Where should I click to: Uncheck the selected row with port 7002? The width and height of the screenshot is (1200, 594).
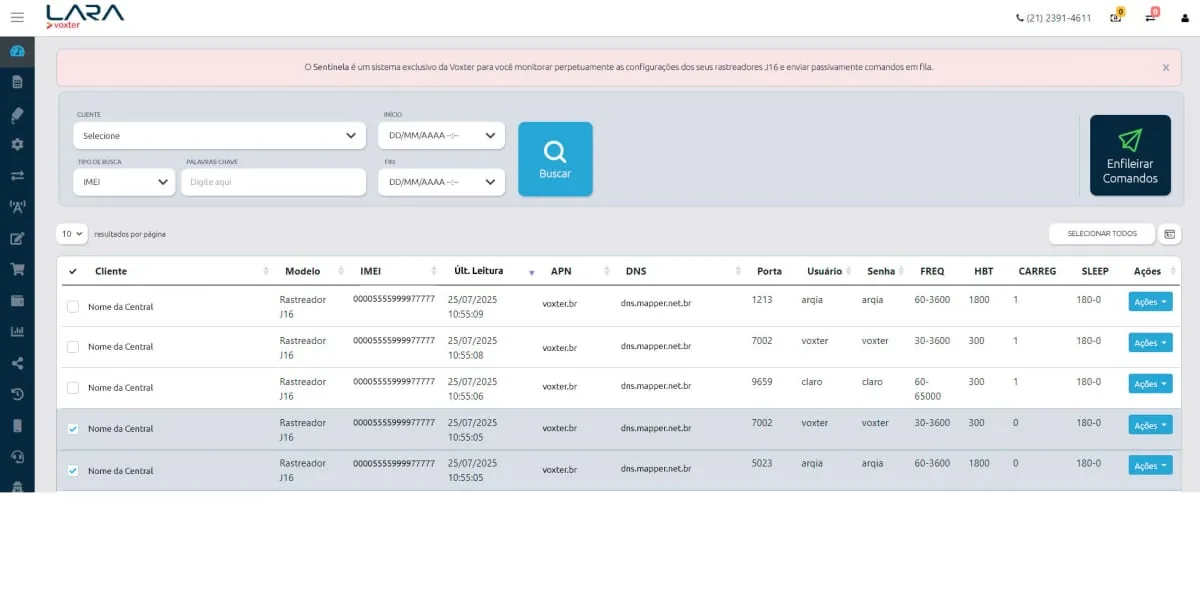[73, 429]
